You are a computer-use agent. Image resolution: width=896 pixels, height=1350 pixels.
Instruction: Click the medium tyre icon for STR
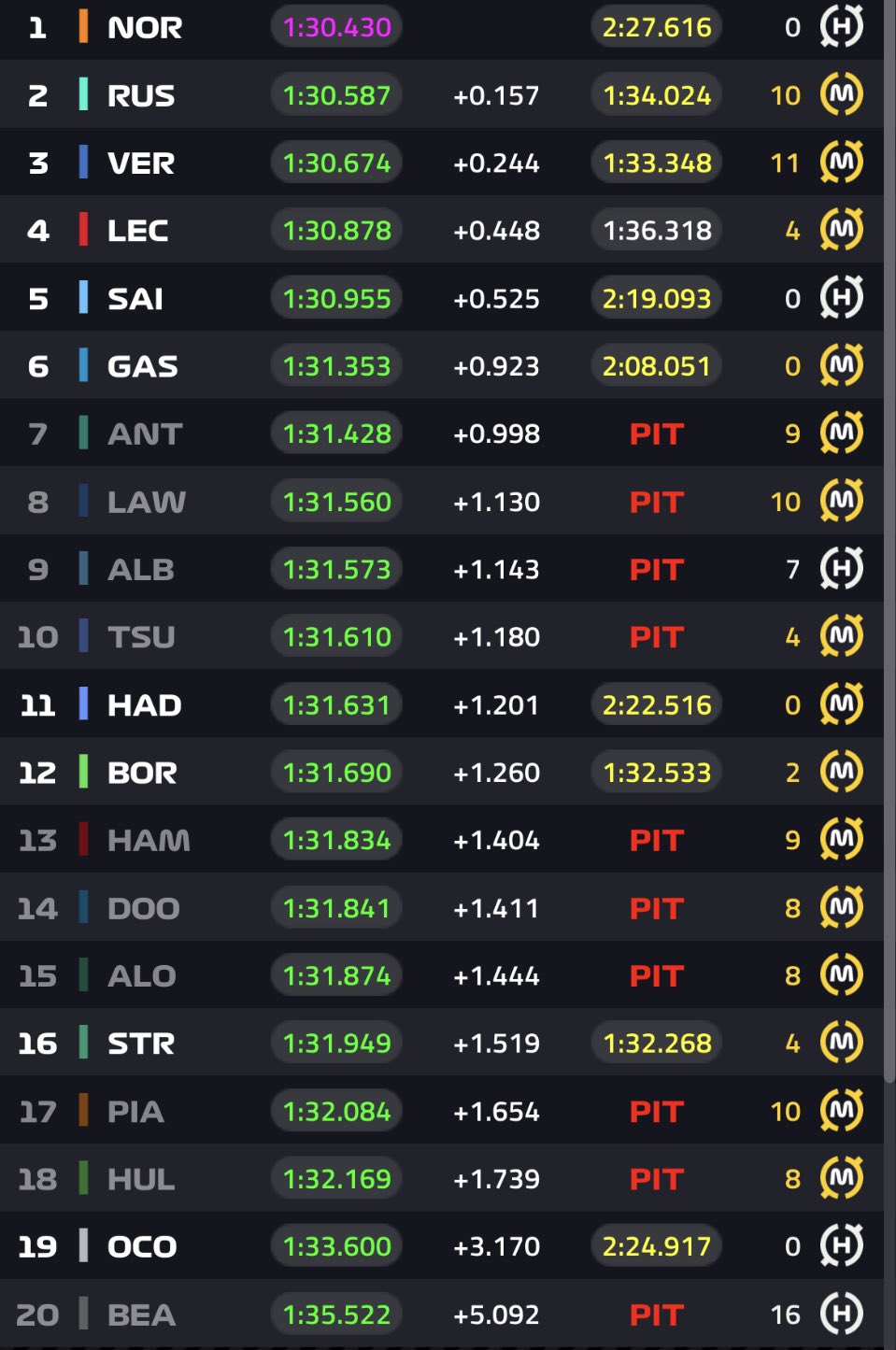pos(841,1043)
